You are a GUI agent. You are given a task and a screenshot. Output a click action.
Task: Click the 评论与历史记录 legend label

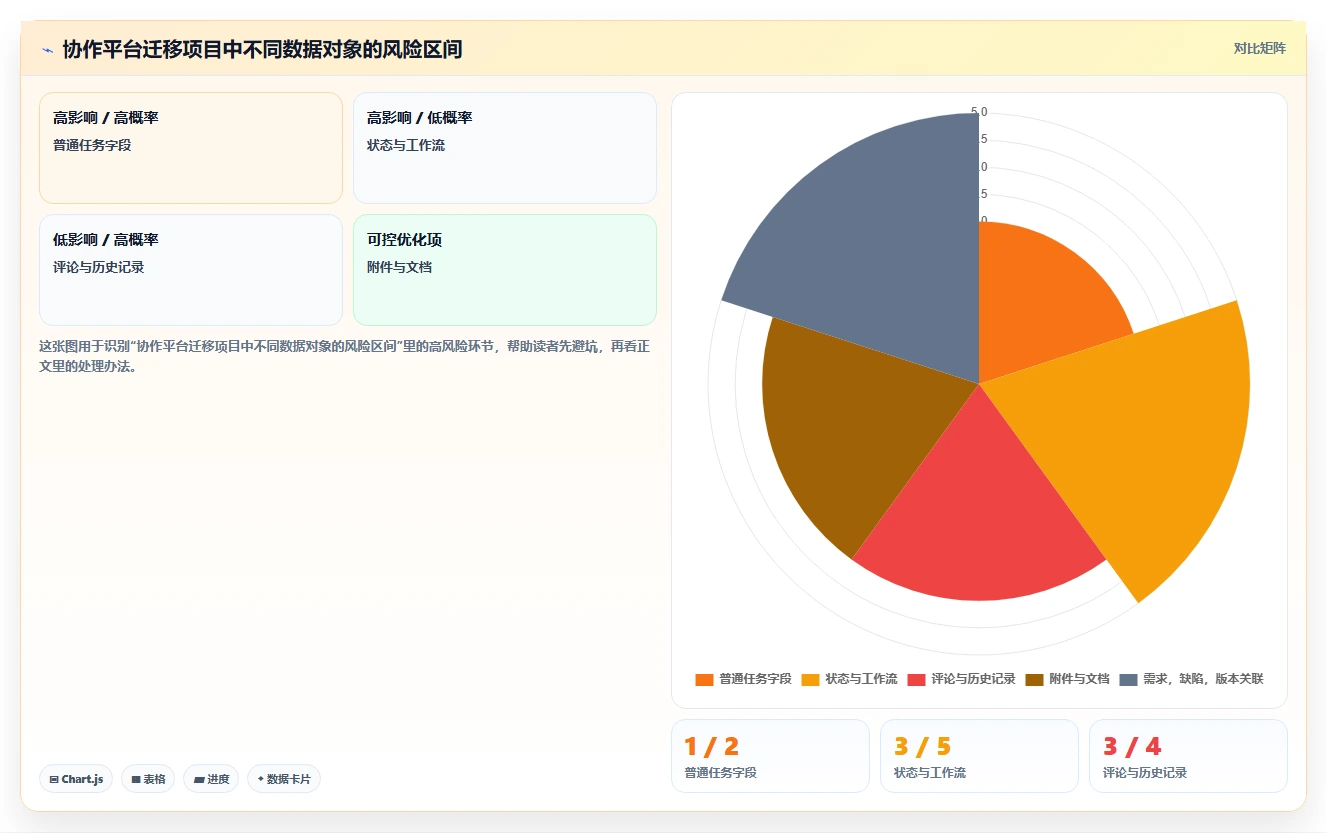[x=973, y=679]
